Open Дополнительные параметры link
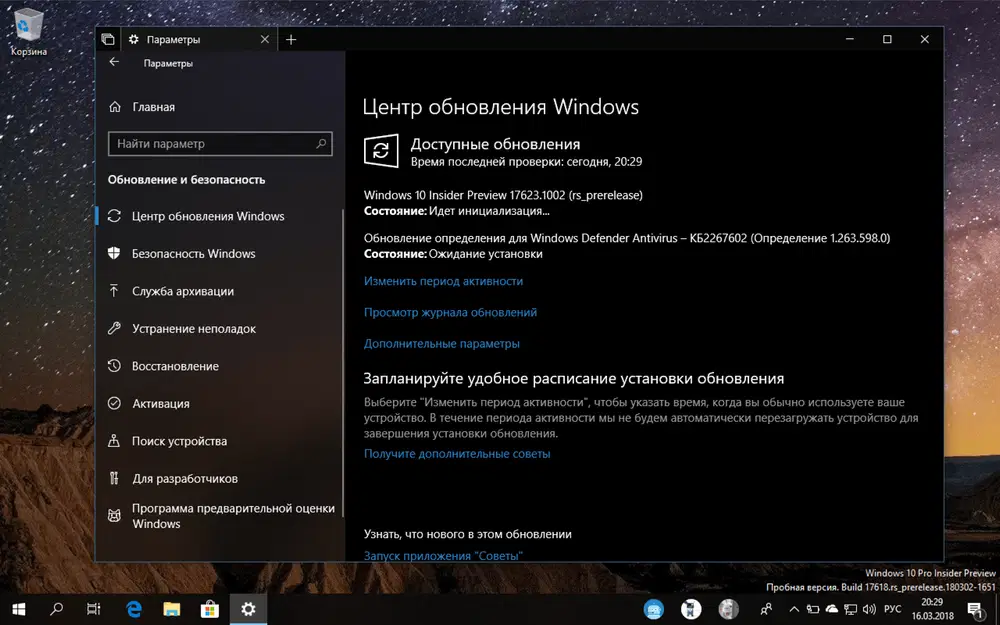 click(441, 344)
